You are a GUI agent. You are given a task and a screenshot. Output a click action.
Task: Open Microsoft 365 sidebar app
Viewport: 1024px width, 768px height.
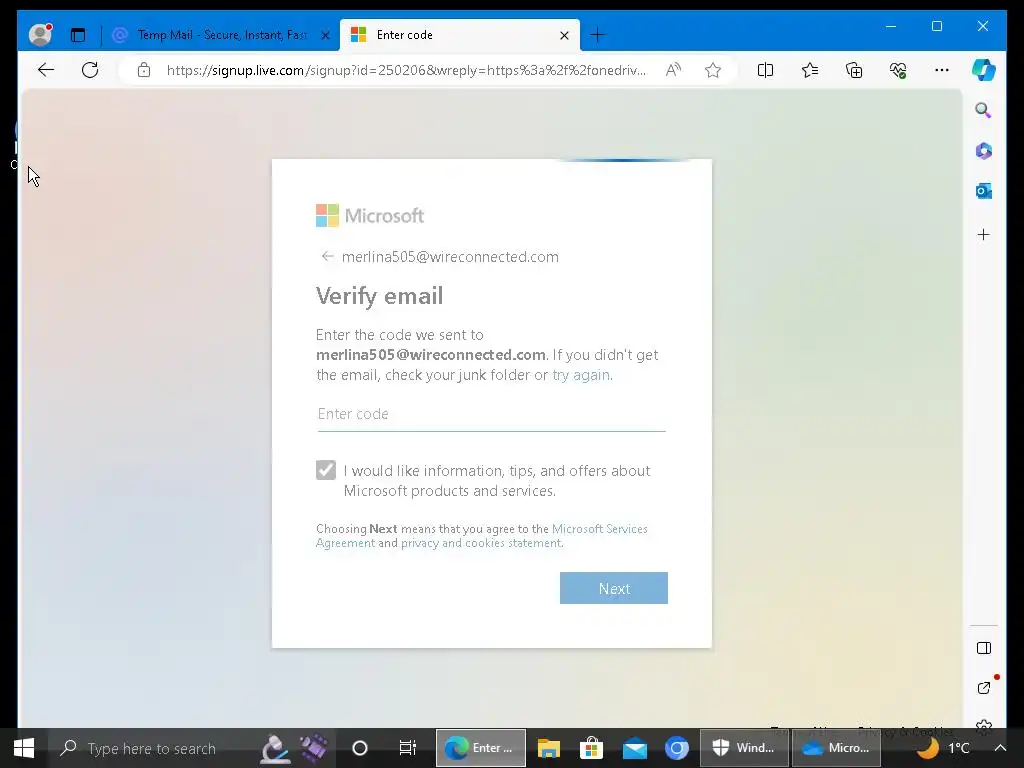click(984, 151)
